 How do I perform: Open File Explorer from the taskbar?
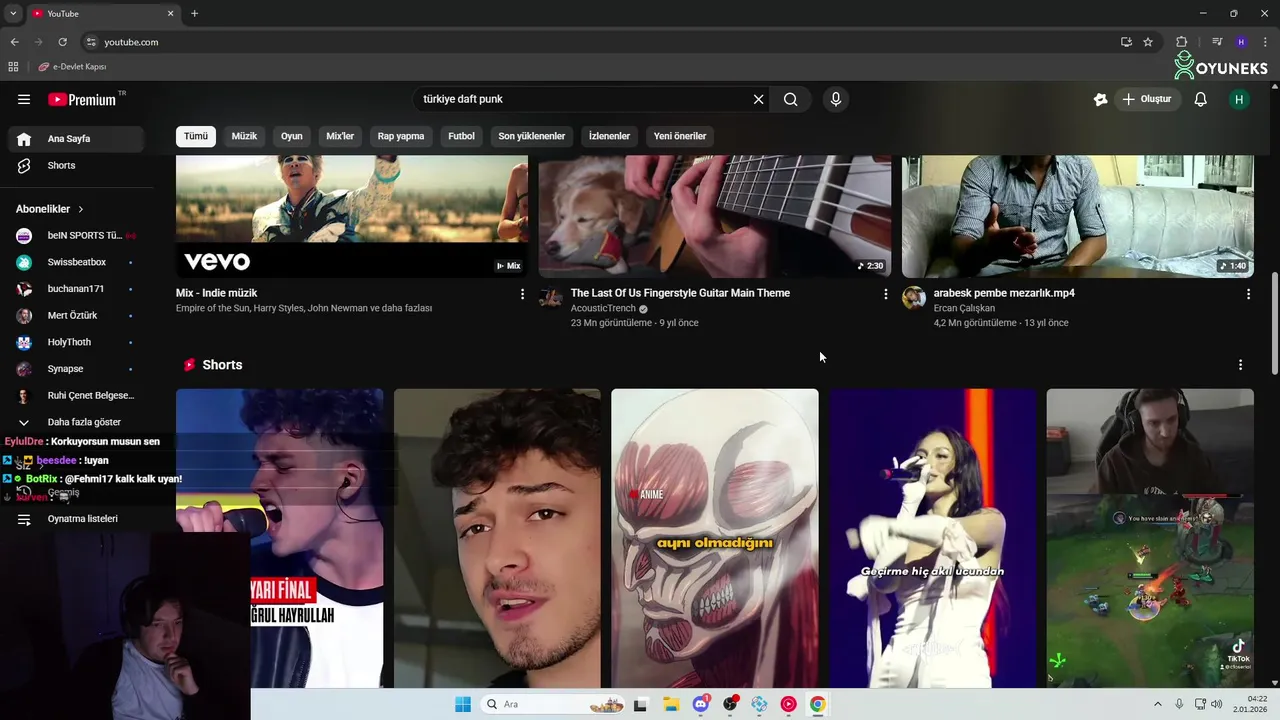[671, 704]
